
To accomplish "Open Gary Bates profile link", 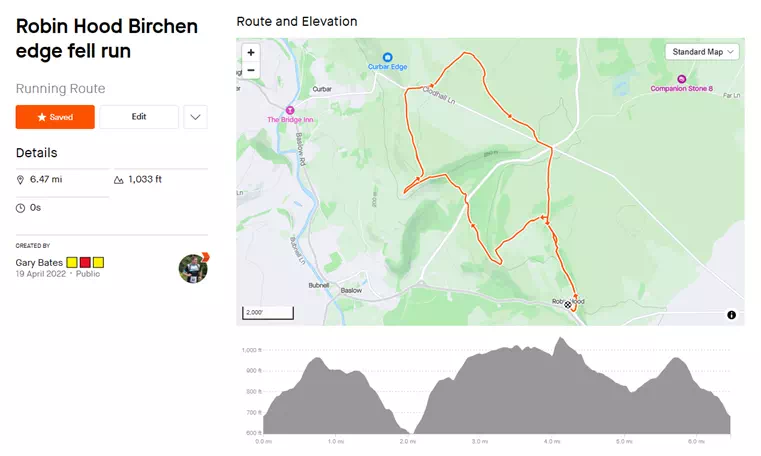I will coord(40,262).
